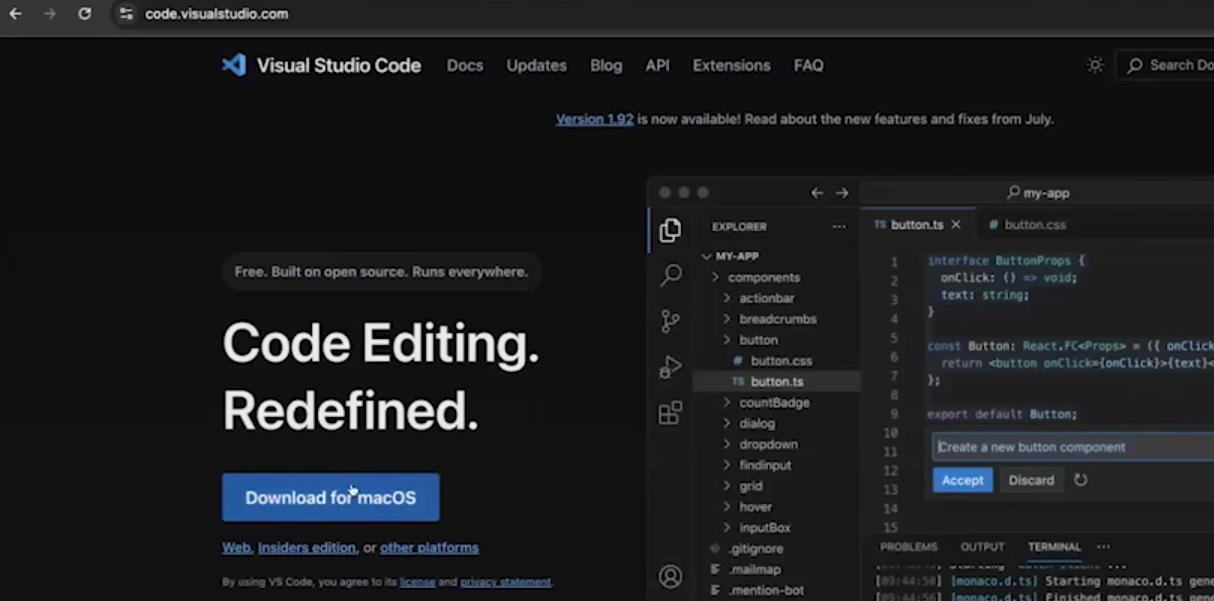The height and width of the screenshot is (601, 1214).
Task: Open the FAQ menu item
Action: [808, 65]
